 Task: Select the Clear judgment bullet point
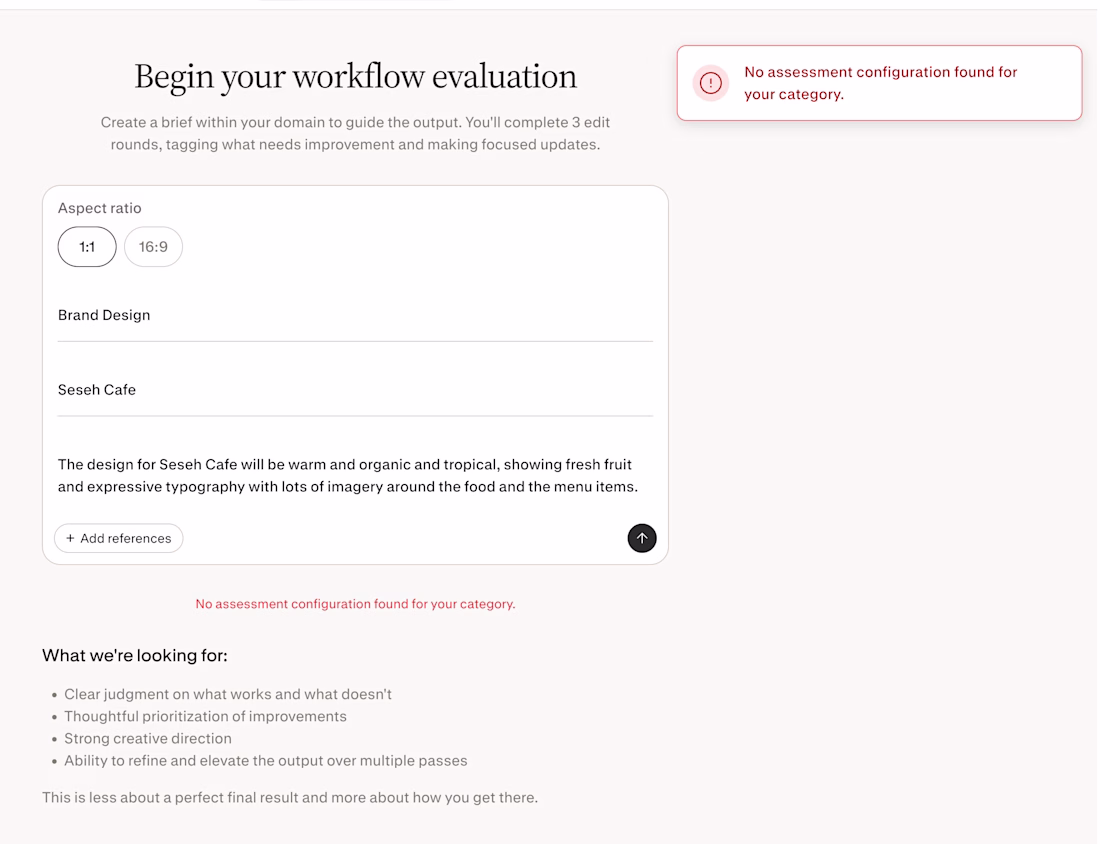point(228,694)
